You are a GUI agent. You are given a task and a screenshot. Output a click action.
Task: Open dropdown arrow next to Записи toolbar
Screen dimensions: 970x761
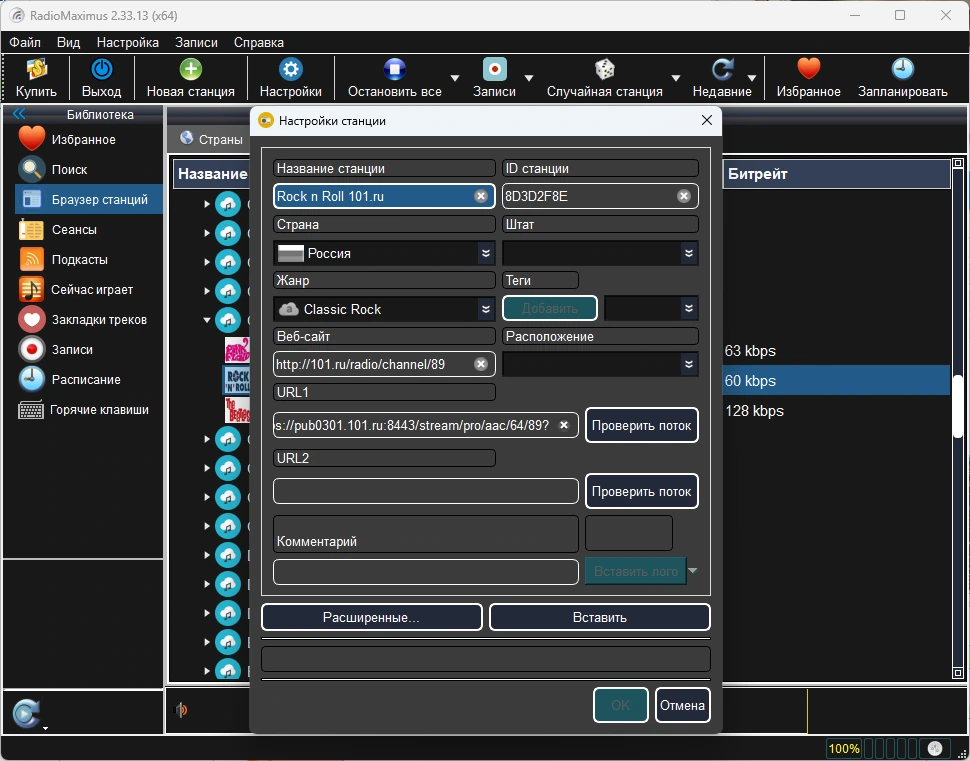[529, 78]
